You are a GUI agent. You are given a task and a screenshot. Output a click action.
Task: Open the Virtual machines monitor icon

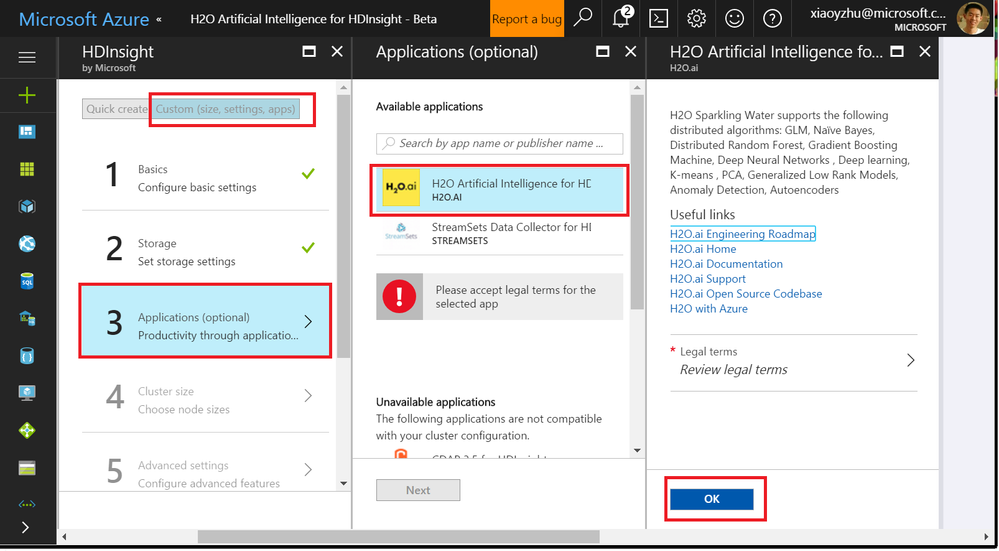(x=27, y=393)
